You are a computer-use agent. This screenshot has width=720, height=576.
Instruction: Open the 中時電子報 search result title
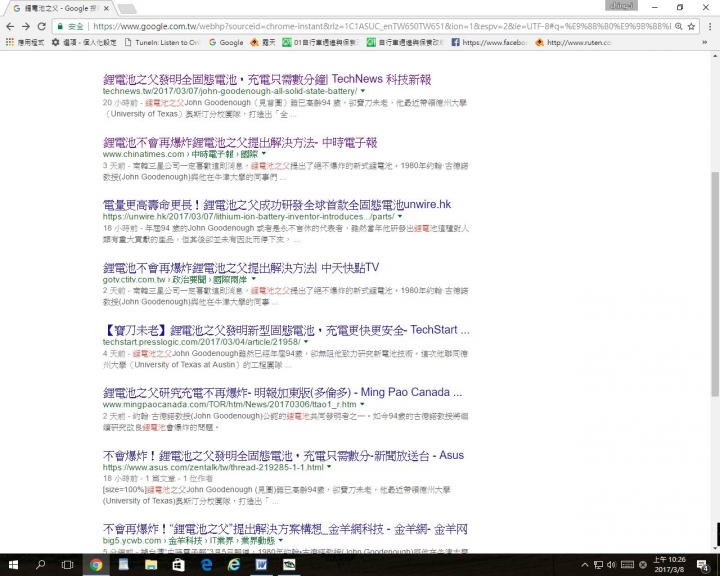pyautogui.click(x=240, y=143)
